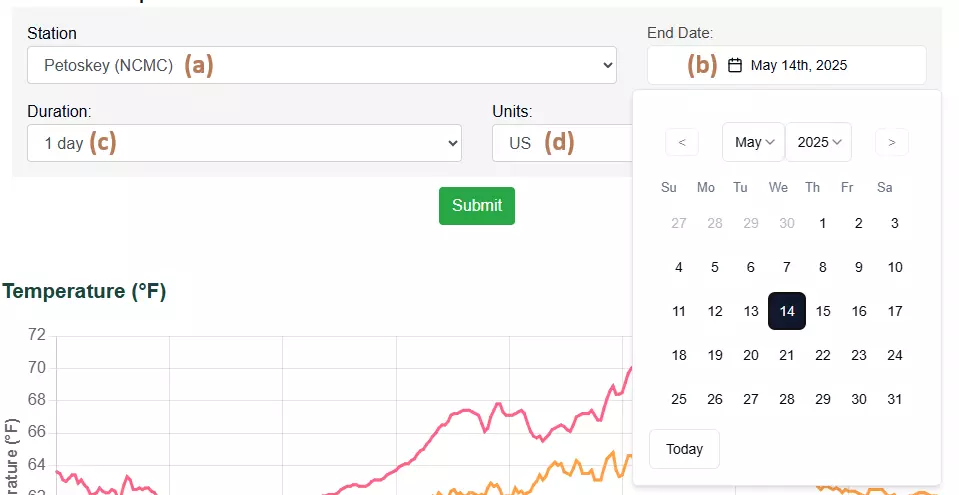The image size is (959, 495).
Task: Click May 12 in the calendar
Action: point(715,311)
